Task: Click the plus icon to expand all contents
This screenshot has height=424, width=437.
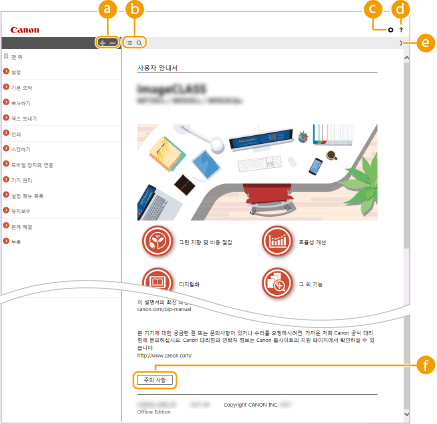Action: click(103, 43)
